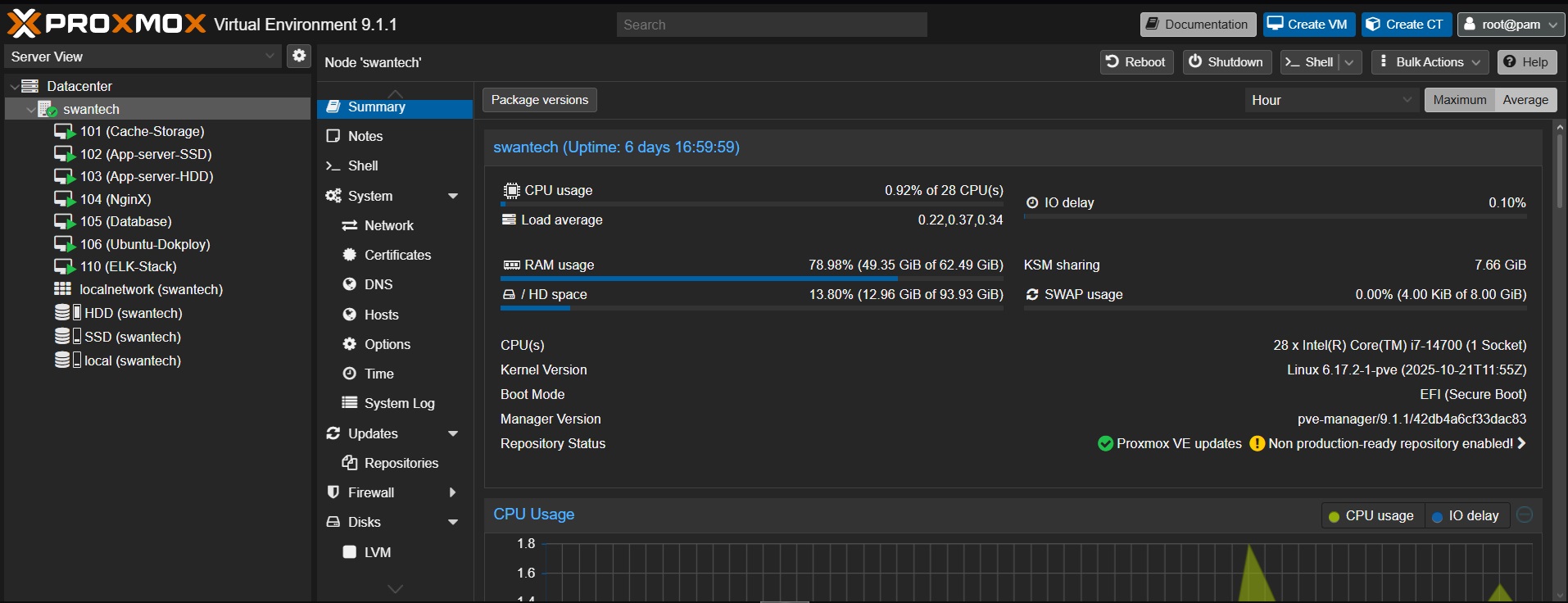The width and height of the screenshot is (1568, 603).
Task: Click the green Proxmox VE updates checkmark
Action: 1105,443
